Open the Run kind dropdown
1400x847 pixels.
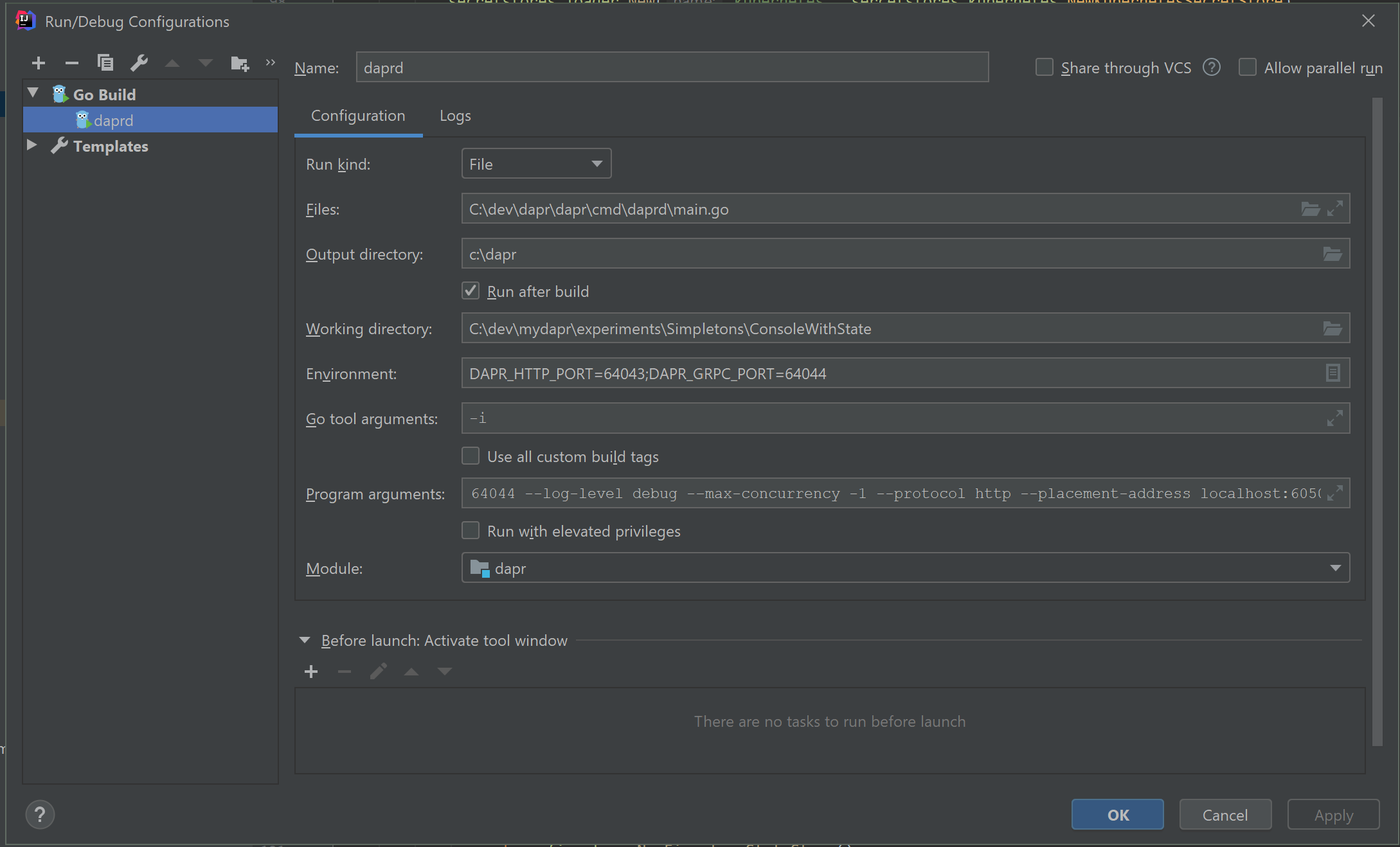pyautogui.click(x=536, y=164)
